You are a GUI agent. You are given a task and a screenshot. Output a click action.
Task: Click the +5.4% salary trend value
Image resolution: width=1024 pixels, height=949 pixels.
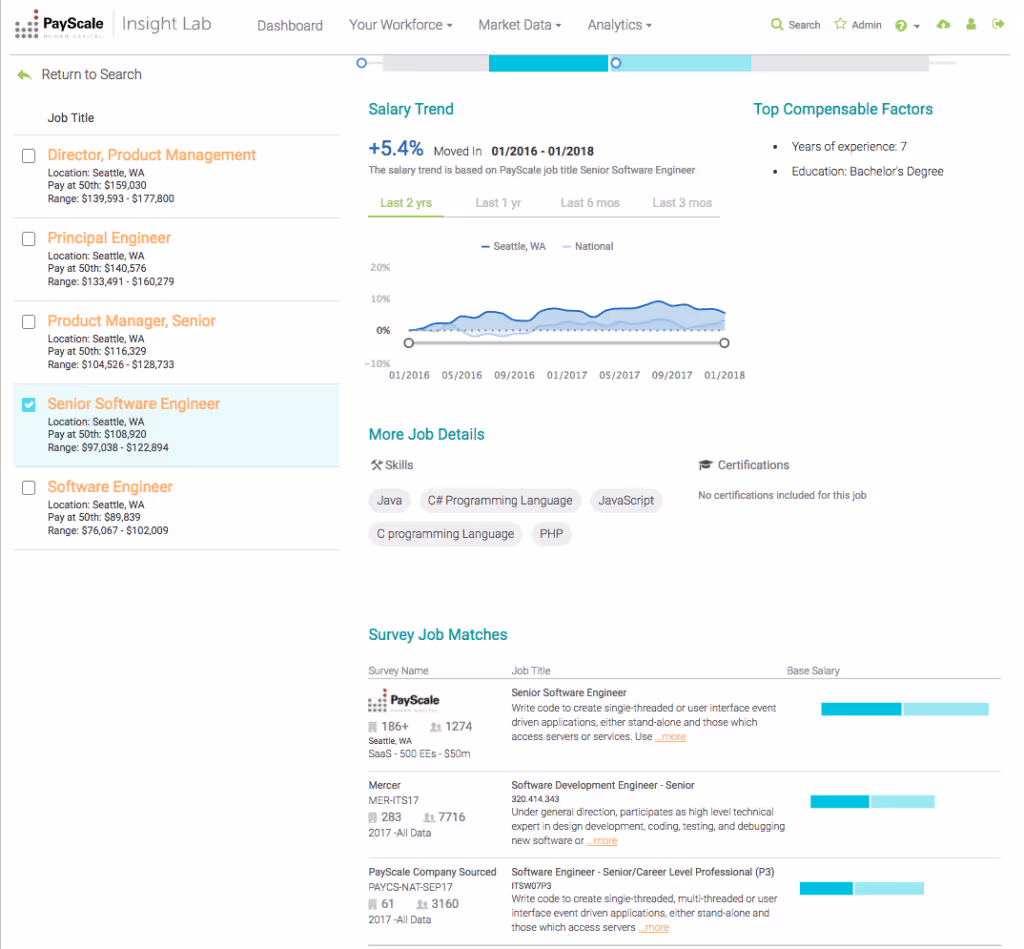(396, 149)
